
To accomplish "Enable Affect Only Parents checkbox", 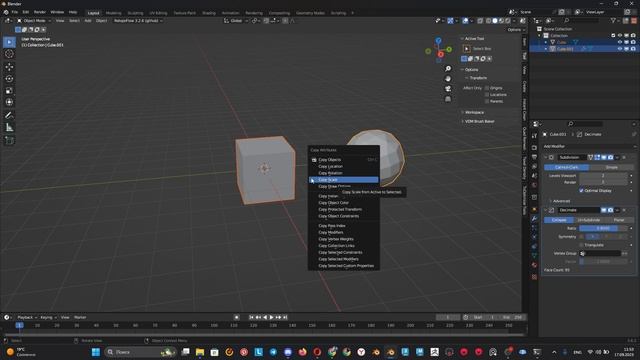I will (x=487, y=101).
